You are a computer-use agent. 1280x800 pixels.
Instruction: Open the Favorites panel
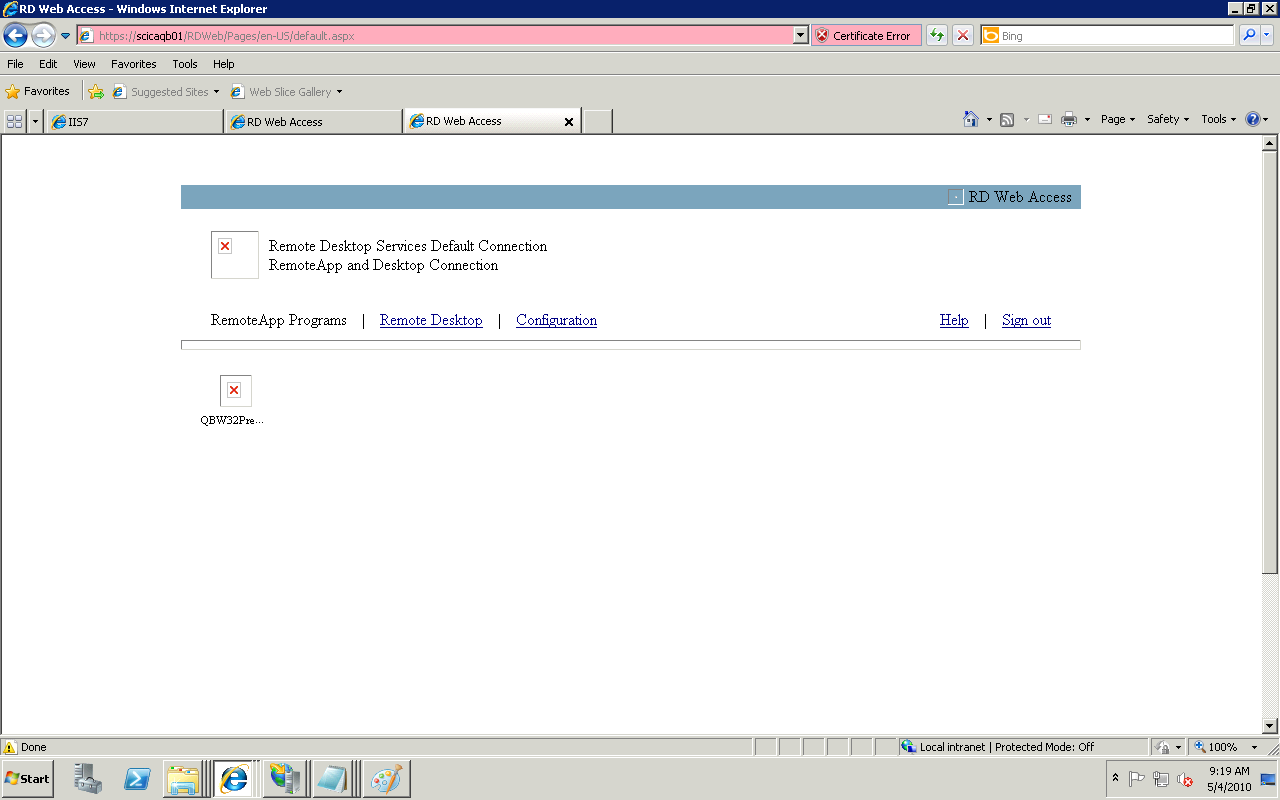coord(40,91)
